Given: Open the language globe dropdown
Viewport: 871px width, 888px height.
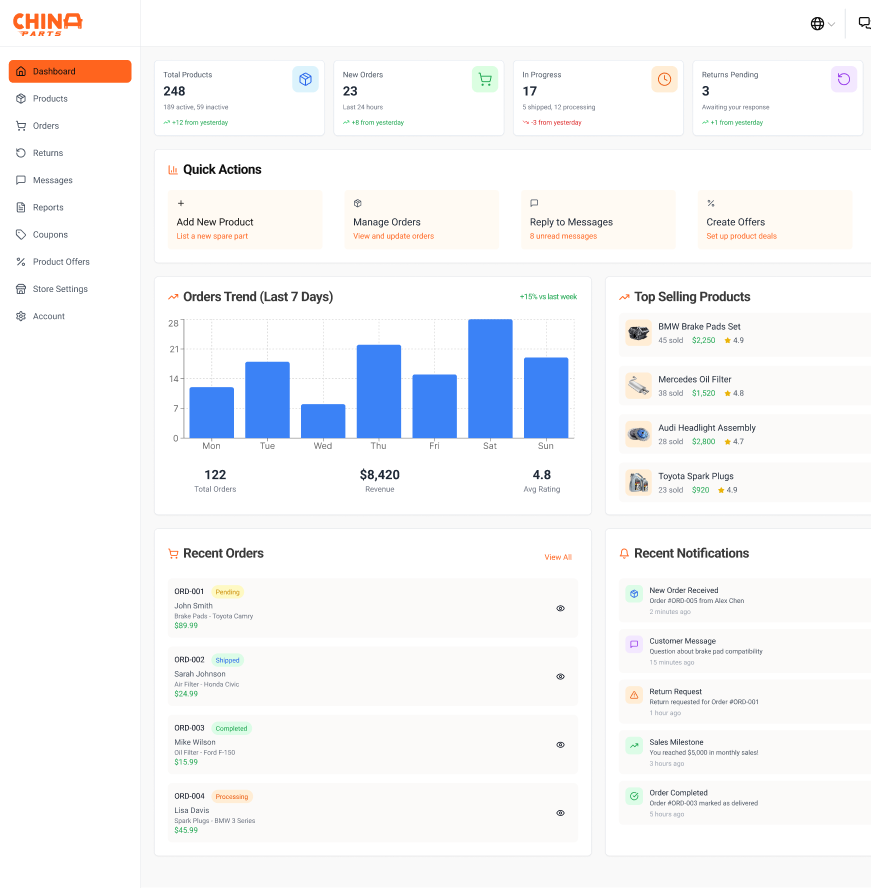Looking at the screenshot, I should pos(822,24).
